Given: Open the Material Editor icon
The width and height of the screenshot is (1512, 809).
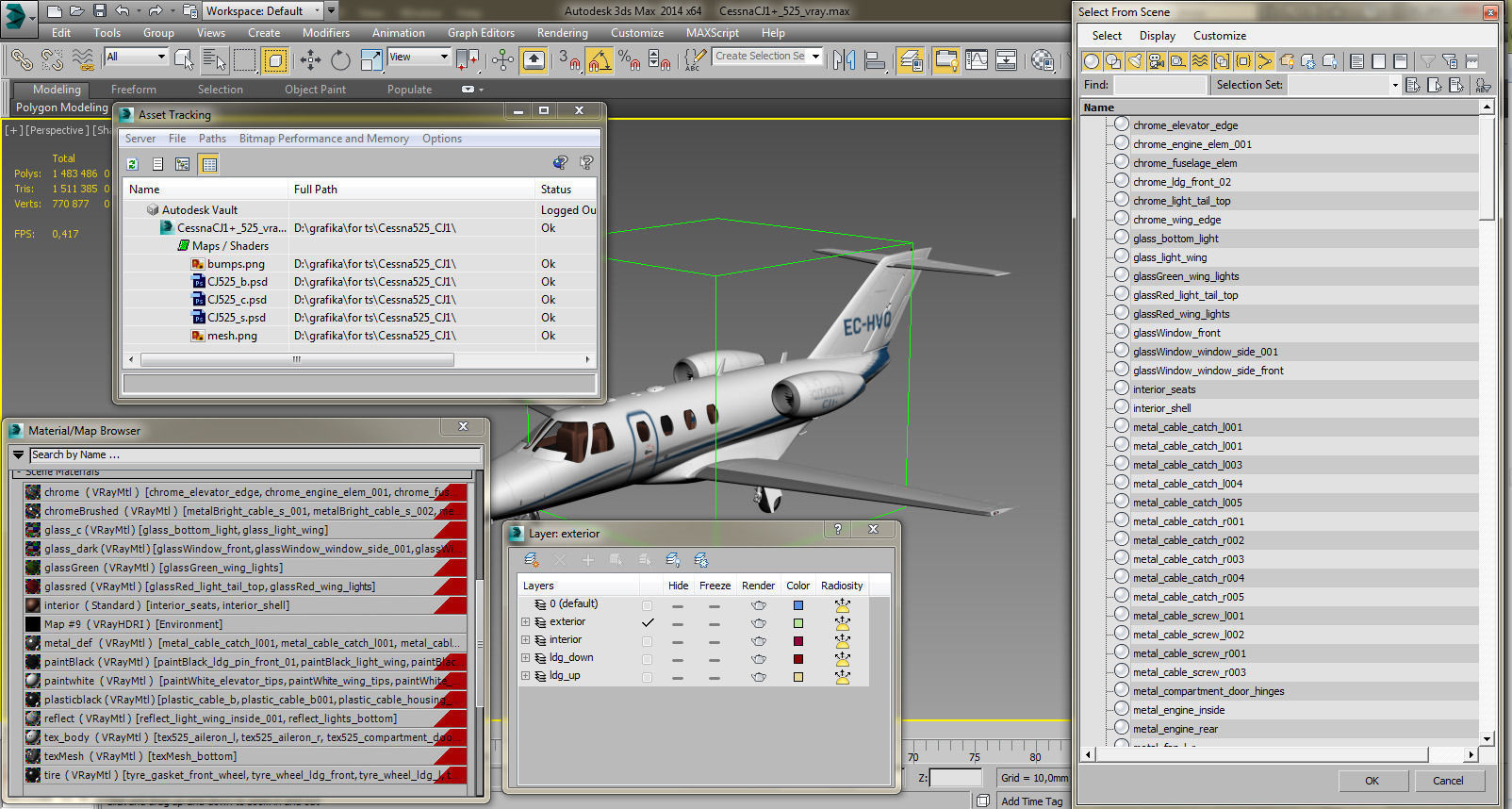Looking at the screenshot, I should 1043,60.
